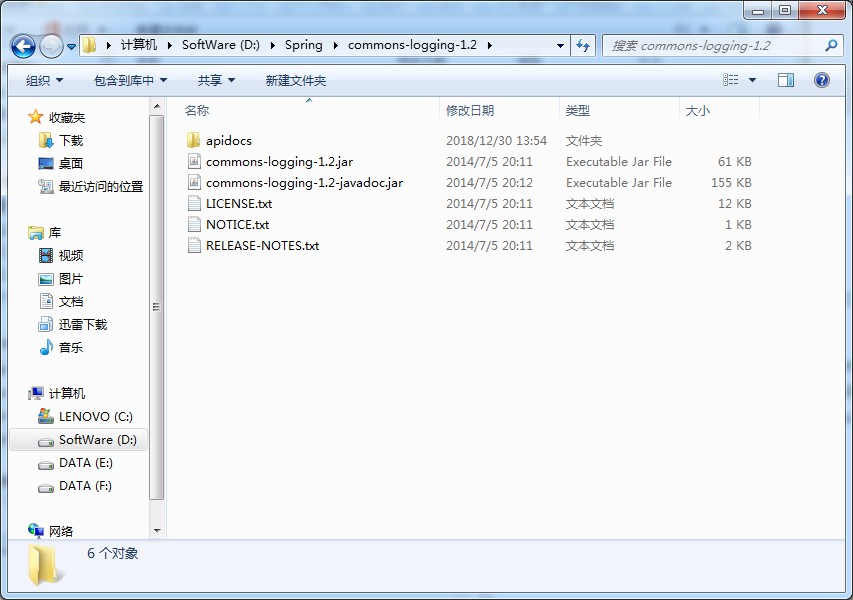The width and height of the screenshot is (853, 600).
Task: Select 收藏夹 star icon in sidebar
Action: pyautogui.click(x=35, y=116)
